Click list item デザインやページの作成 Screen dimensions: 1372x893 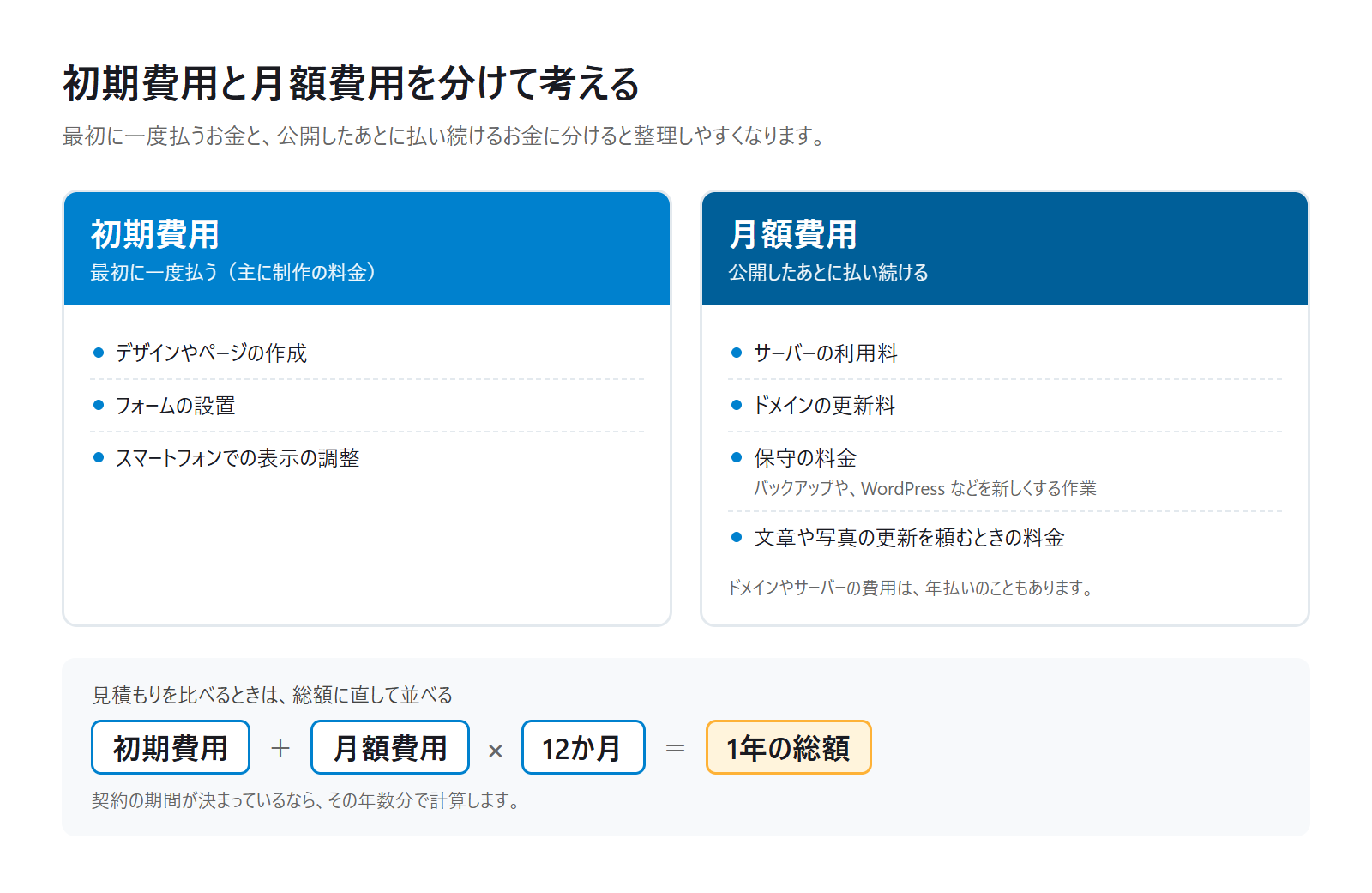tap(211, 353)
